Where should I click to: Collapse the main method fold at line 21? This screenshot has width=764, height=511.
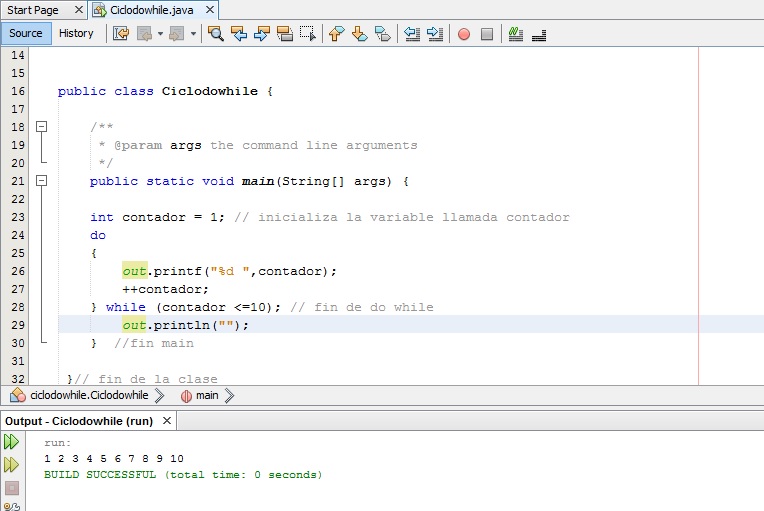tap(41, 181)
